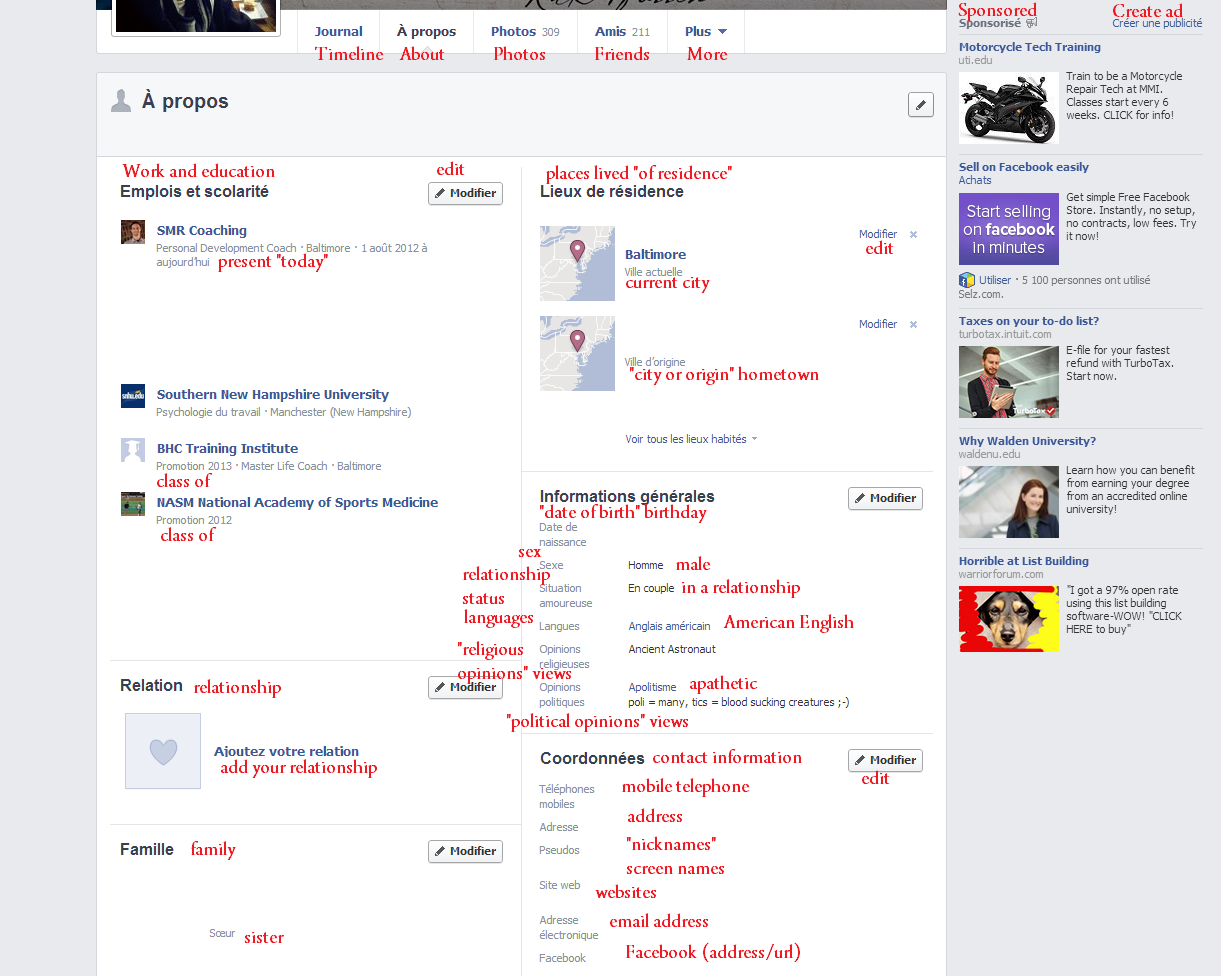1221x976 pixels.
Task: Click the Site web label
Action: pyautogui.click(x=560, y=886)
